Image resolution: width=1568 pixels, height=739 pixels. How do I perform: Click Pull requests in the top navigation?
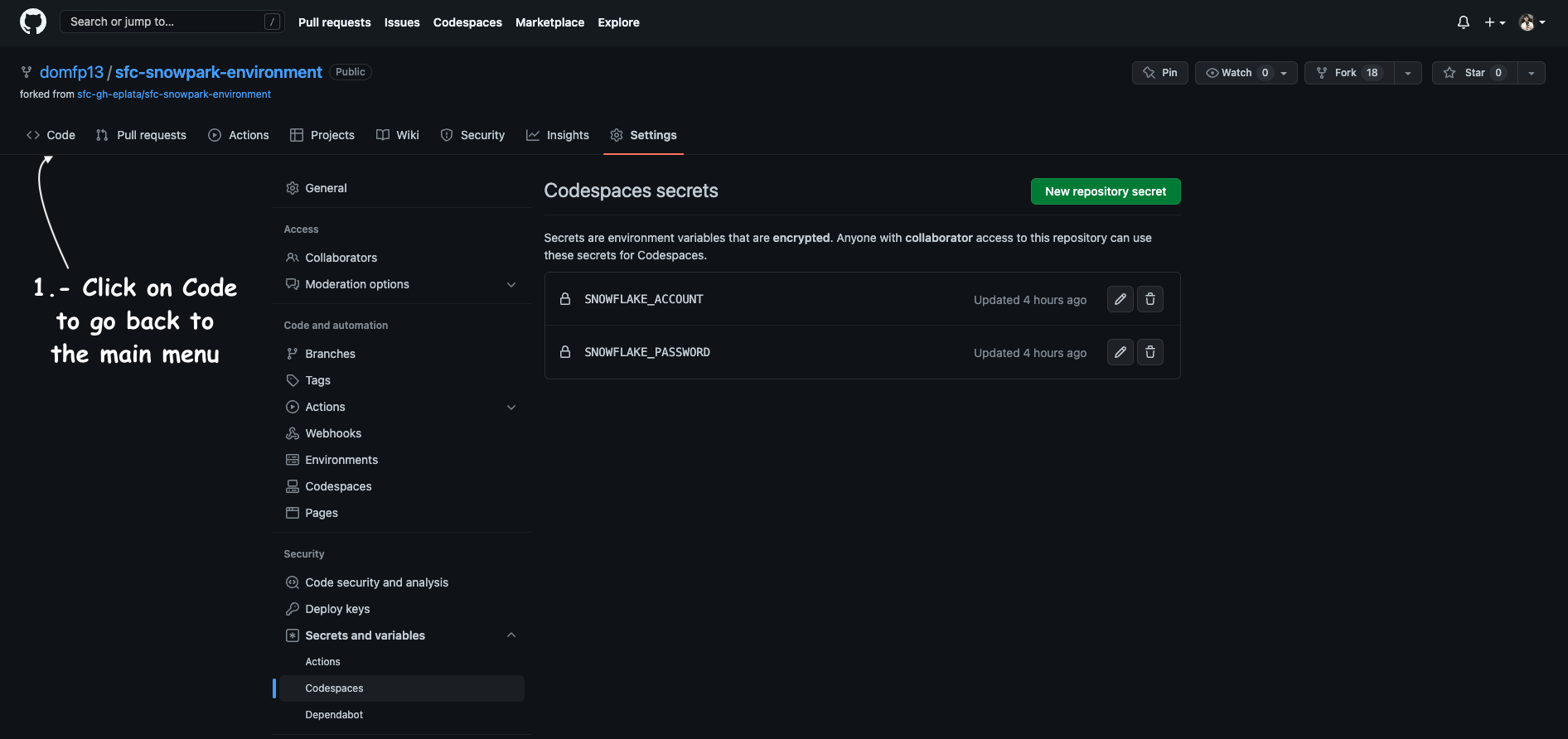click(x=335, y=22)
